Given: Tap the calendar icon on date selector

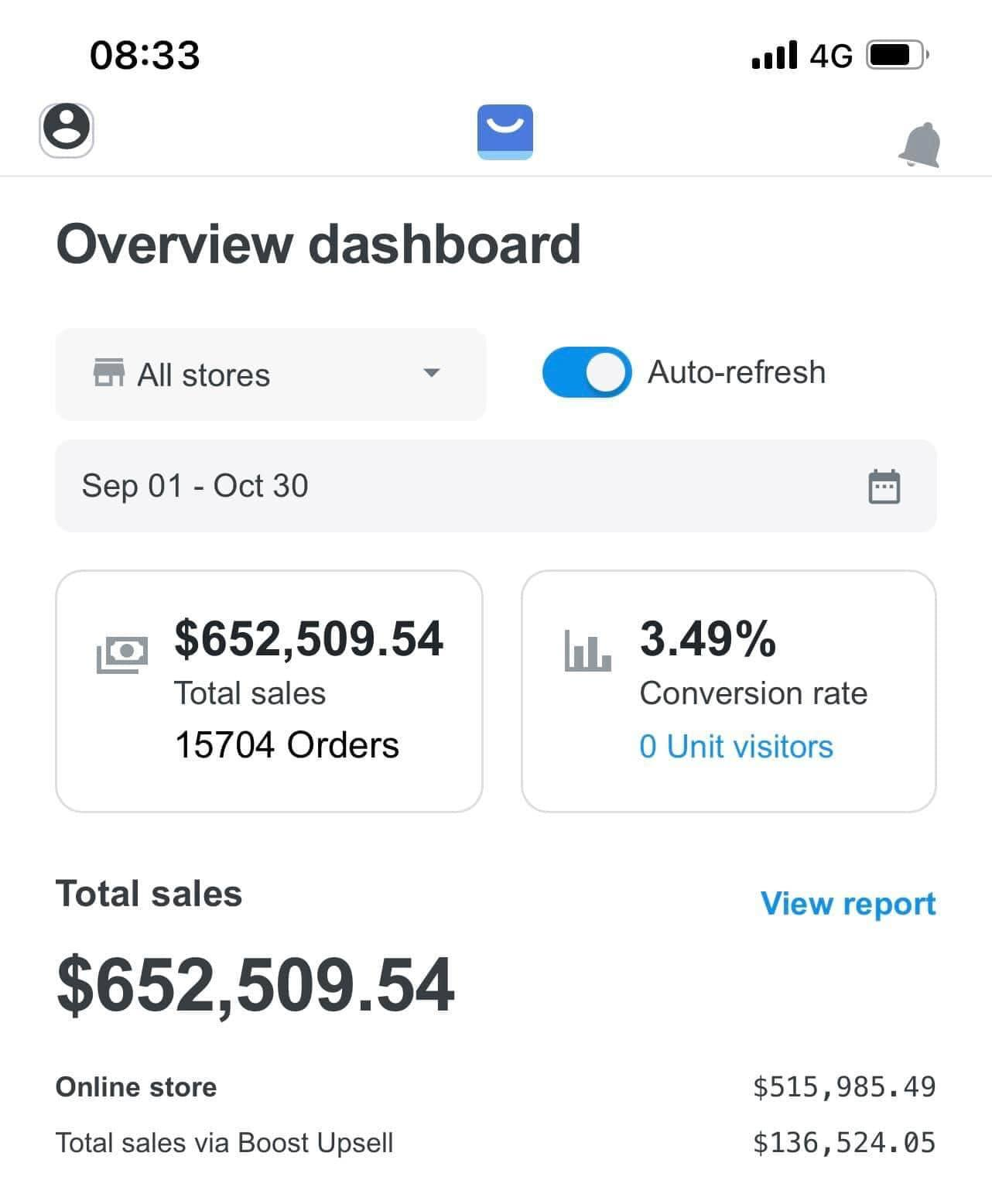Looking at the screenshot, I should [883, 486].
